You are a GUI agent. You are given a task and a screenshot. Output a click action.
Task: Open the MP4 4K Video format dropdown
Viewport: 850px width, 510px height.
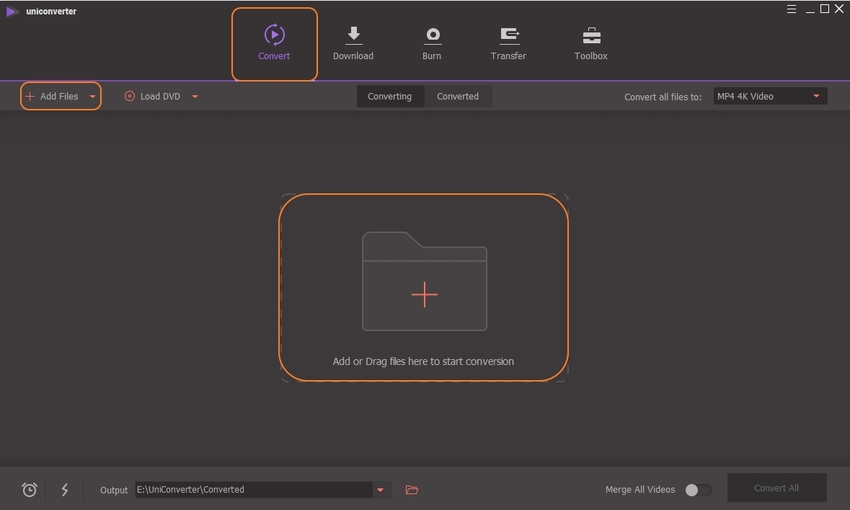click(769, 97)
